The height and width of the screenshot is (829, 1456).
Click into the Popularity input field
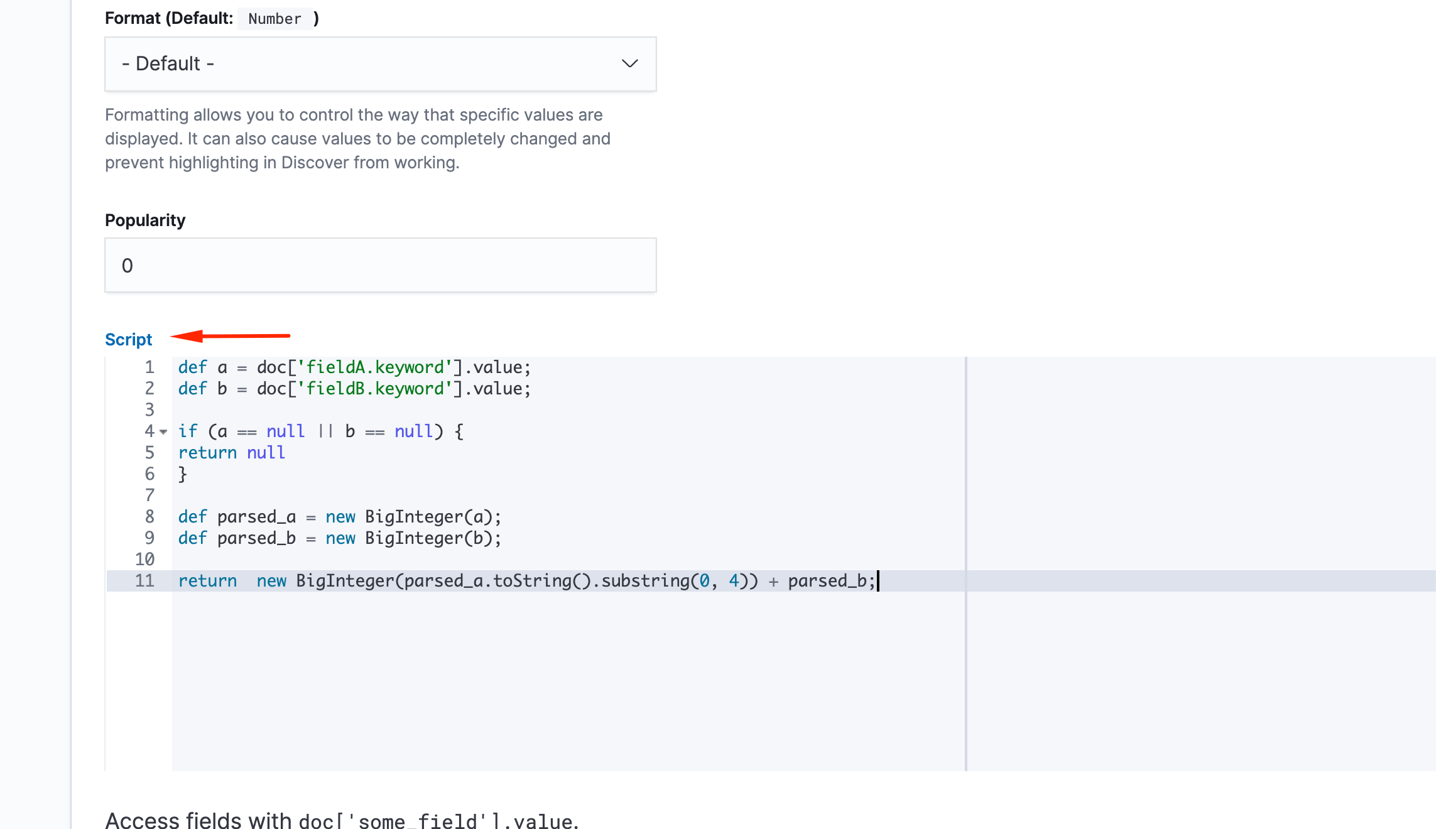pos(379,266)
